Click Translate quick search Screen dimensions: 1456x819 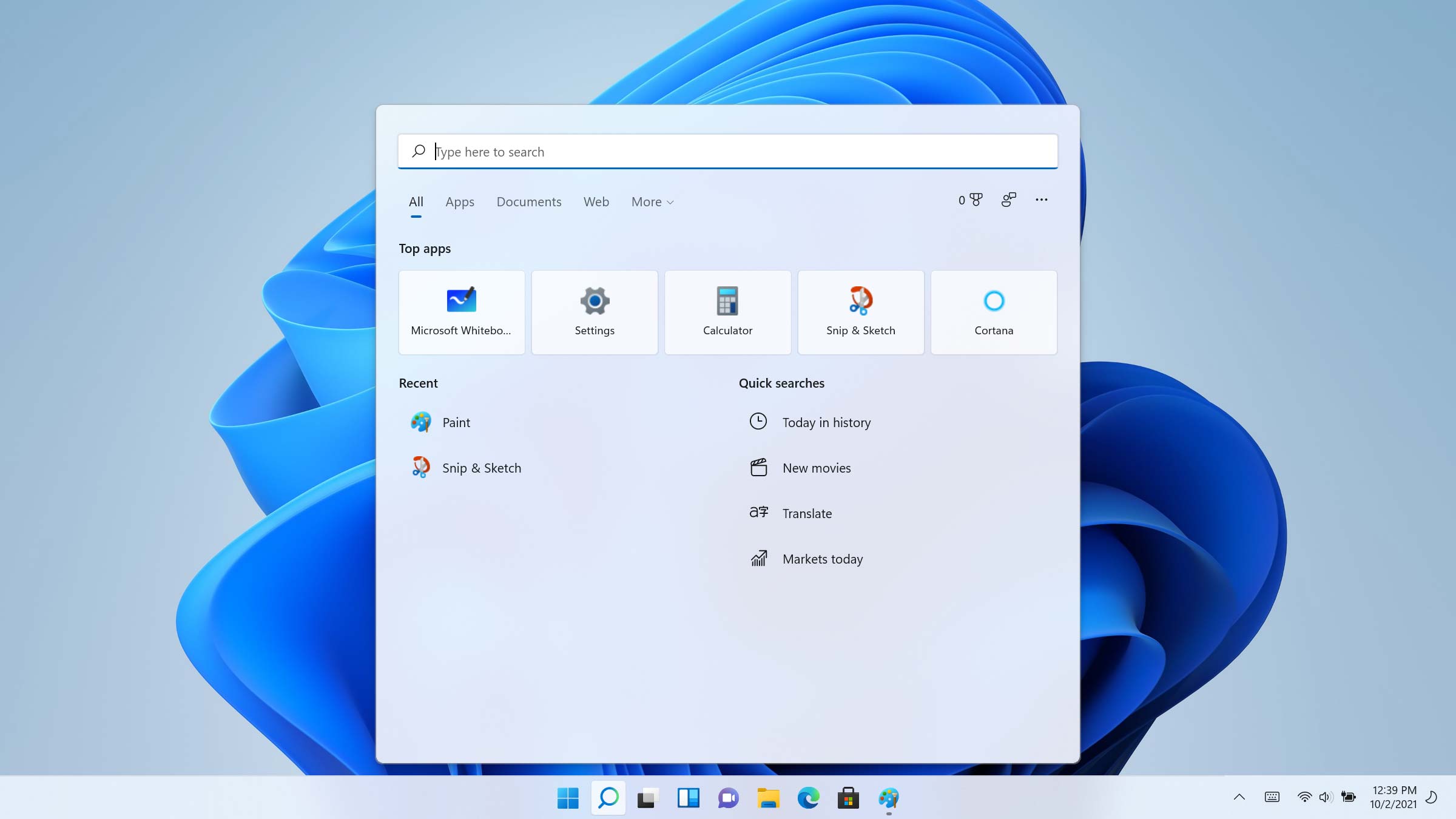[807, 513]
